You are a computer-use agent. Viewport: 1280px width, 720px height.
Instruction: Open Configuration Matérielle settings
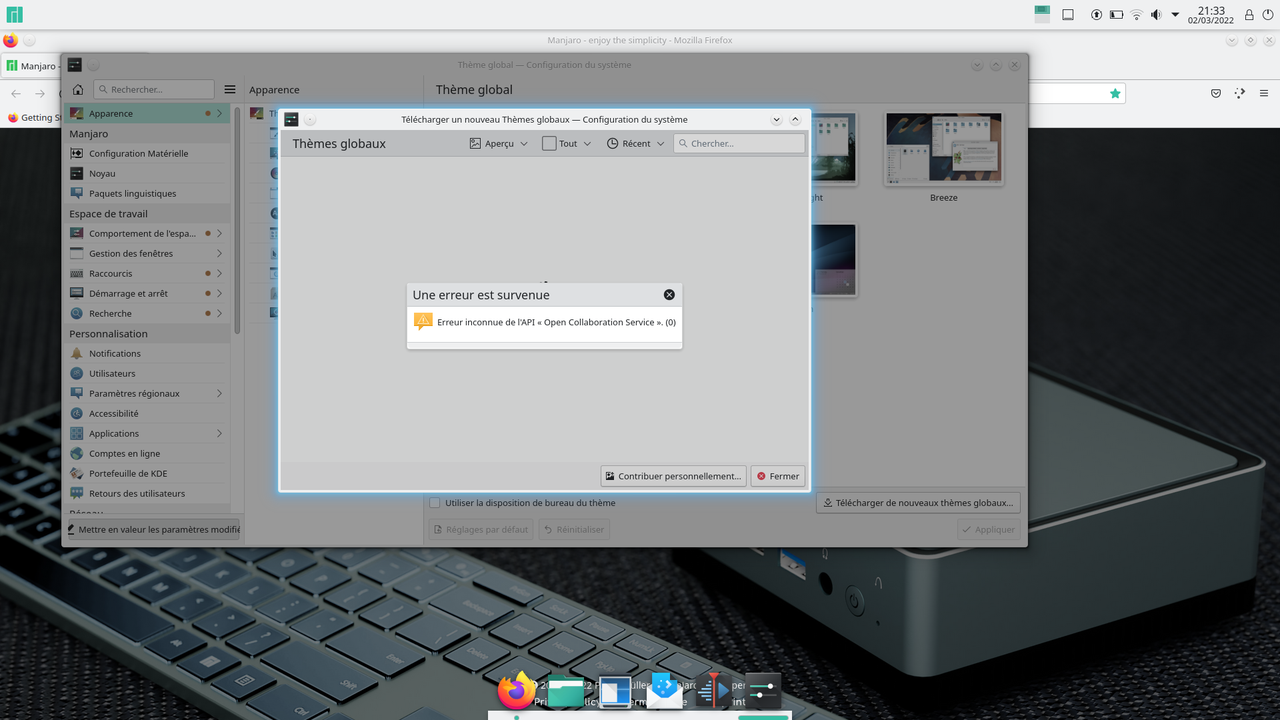[x=147, y=153]
